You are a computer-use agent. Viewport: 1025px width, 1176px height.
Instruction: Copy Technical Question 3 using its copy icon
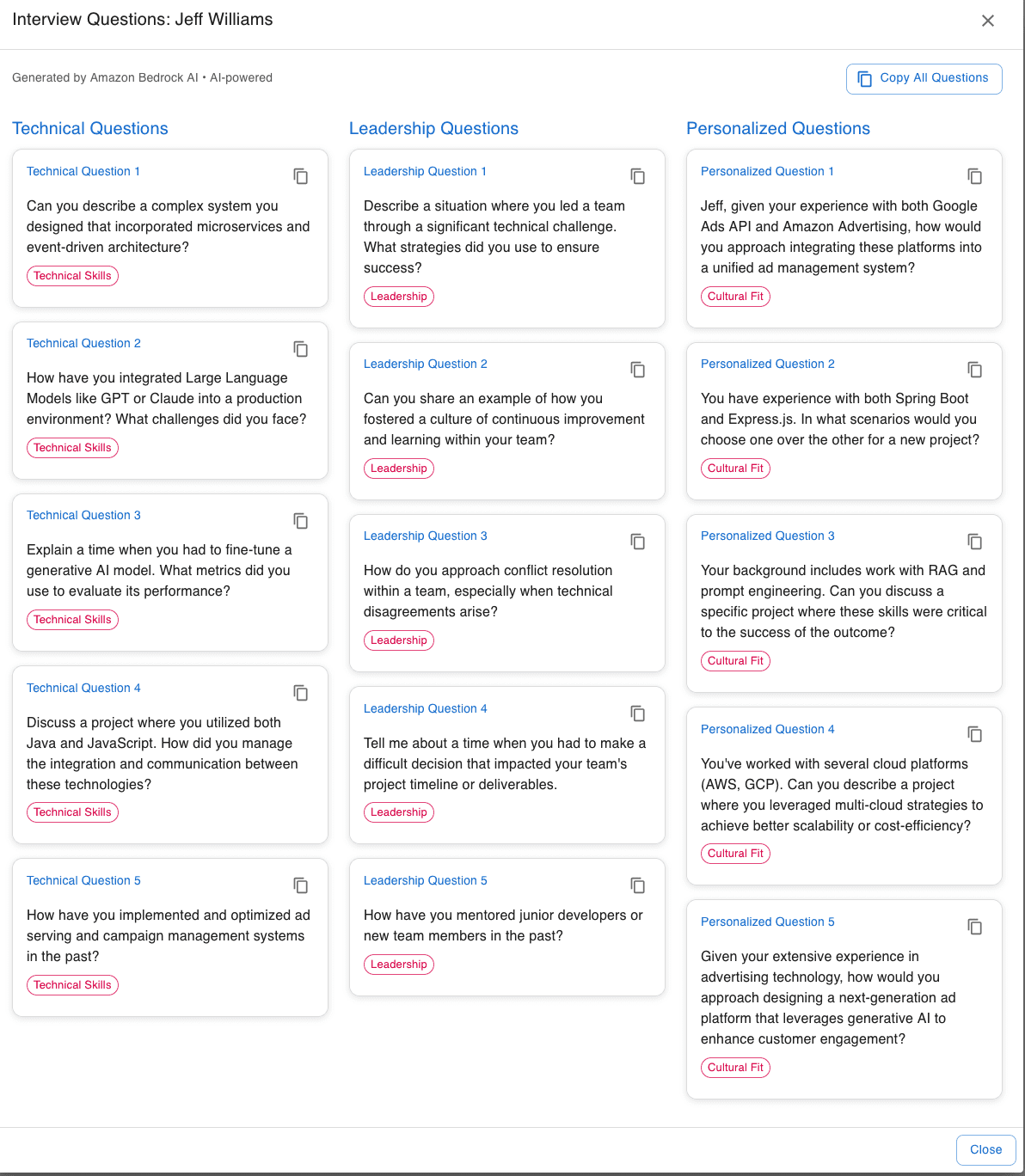tap(301, 521)
